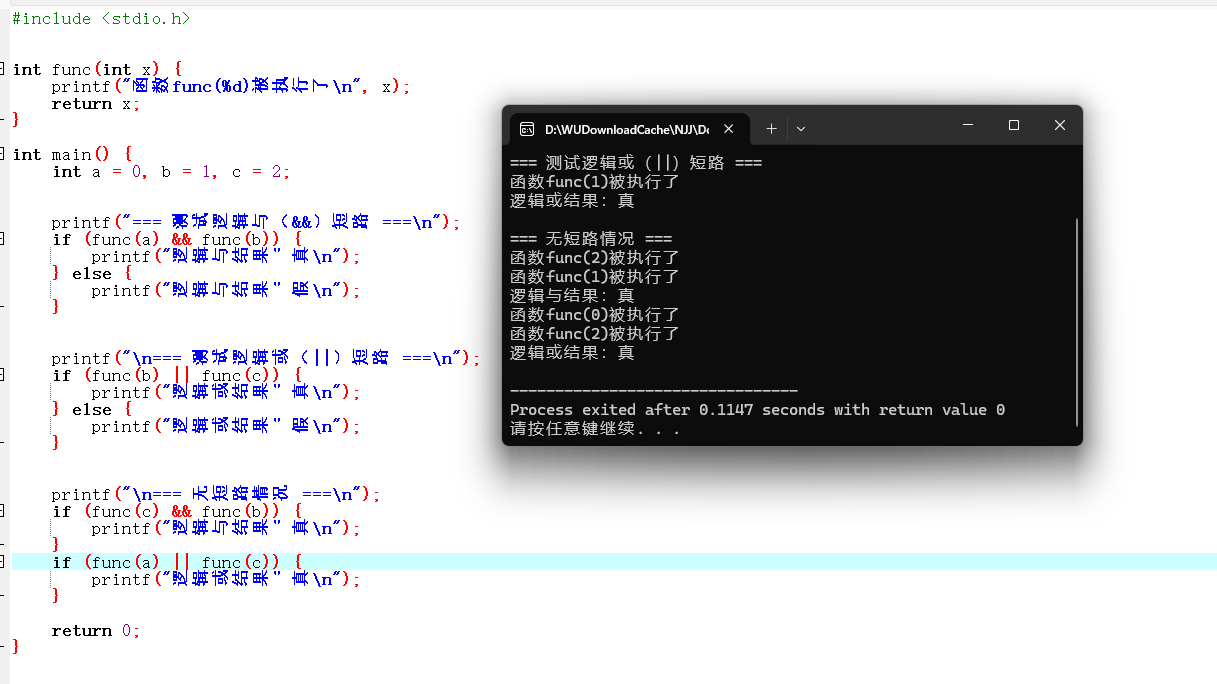Click console output '=== 无短路情况 ==='
The width and height of the screenshot is (1217, 684).
point(591,239)
